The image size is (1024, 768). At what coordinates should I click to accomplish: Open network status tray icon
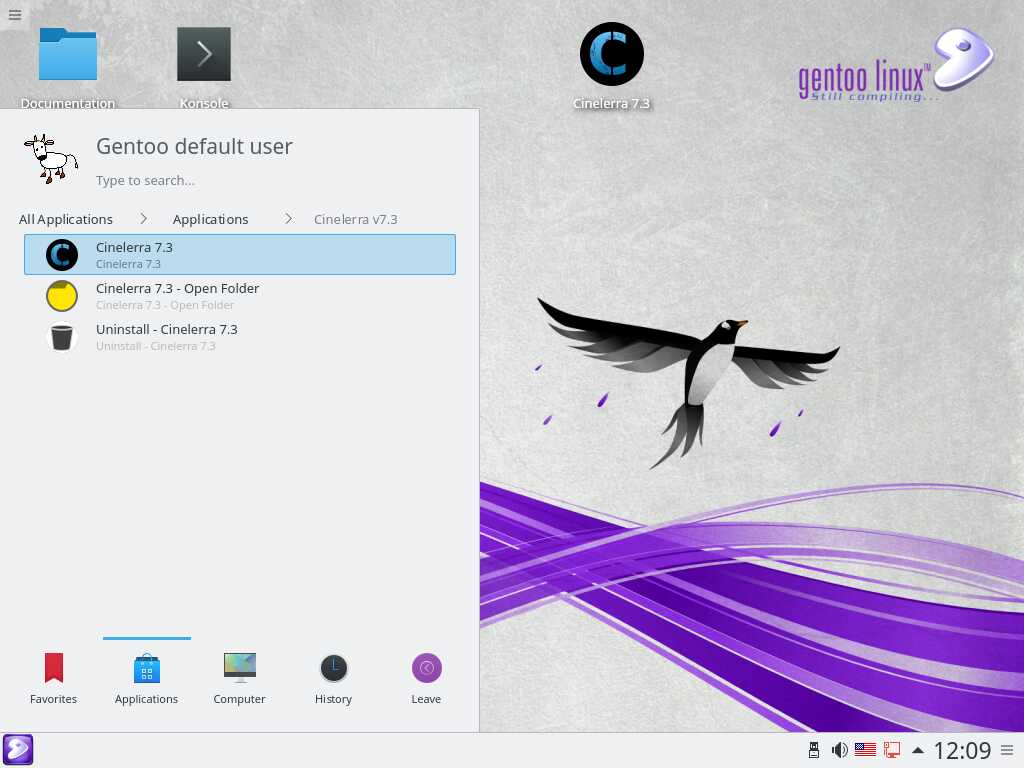pyautogui.click(x=891, y=750)
